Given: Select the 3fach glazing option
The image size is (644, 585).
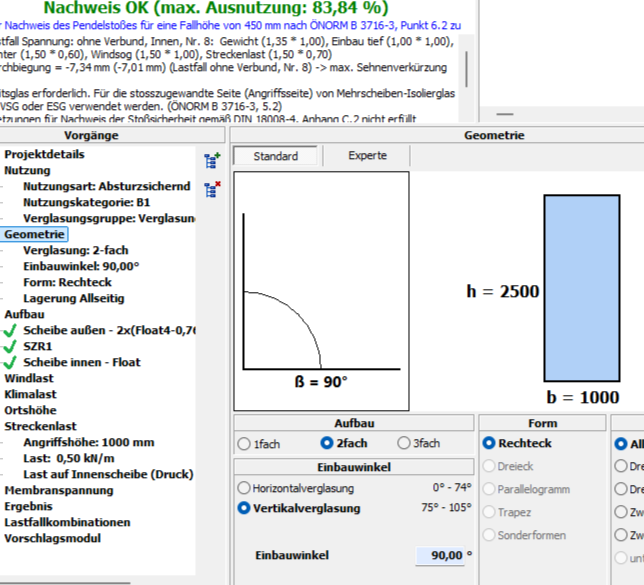Looking at the screenshot, I should 404,443.
